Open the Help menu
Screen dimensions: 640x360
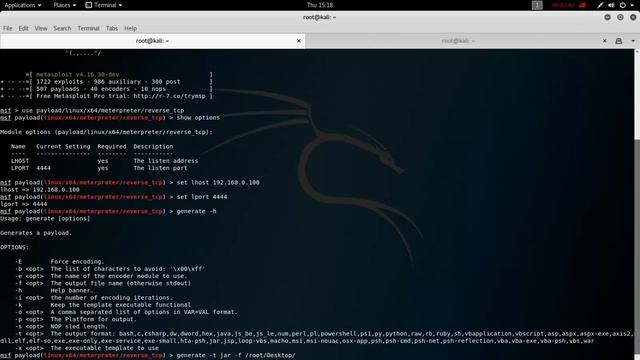pos(130,28)
